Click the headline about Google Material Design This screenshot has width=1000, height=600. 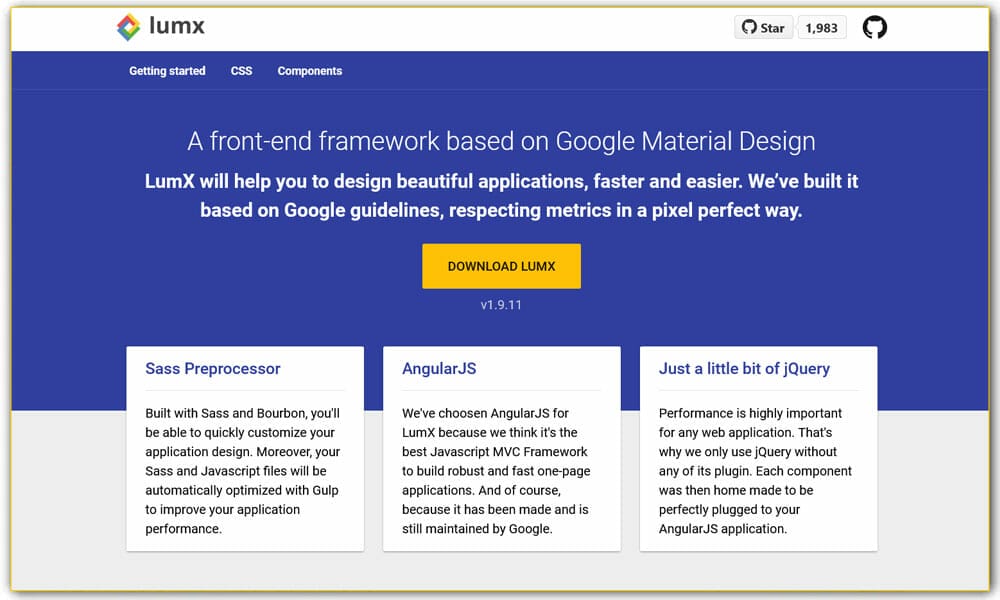(501, 141)
